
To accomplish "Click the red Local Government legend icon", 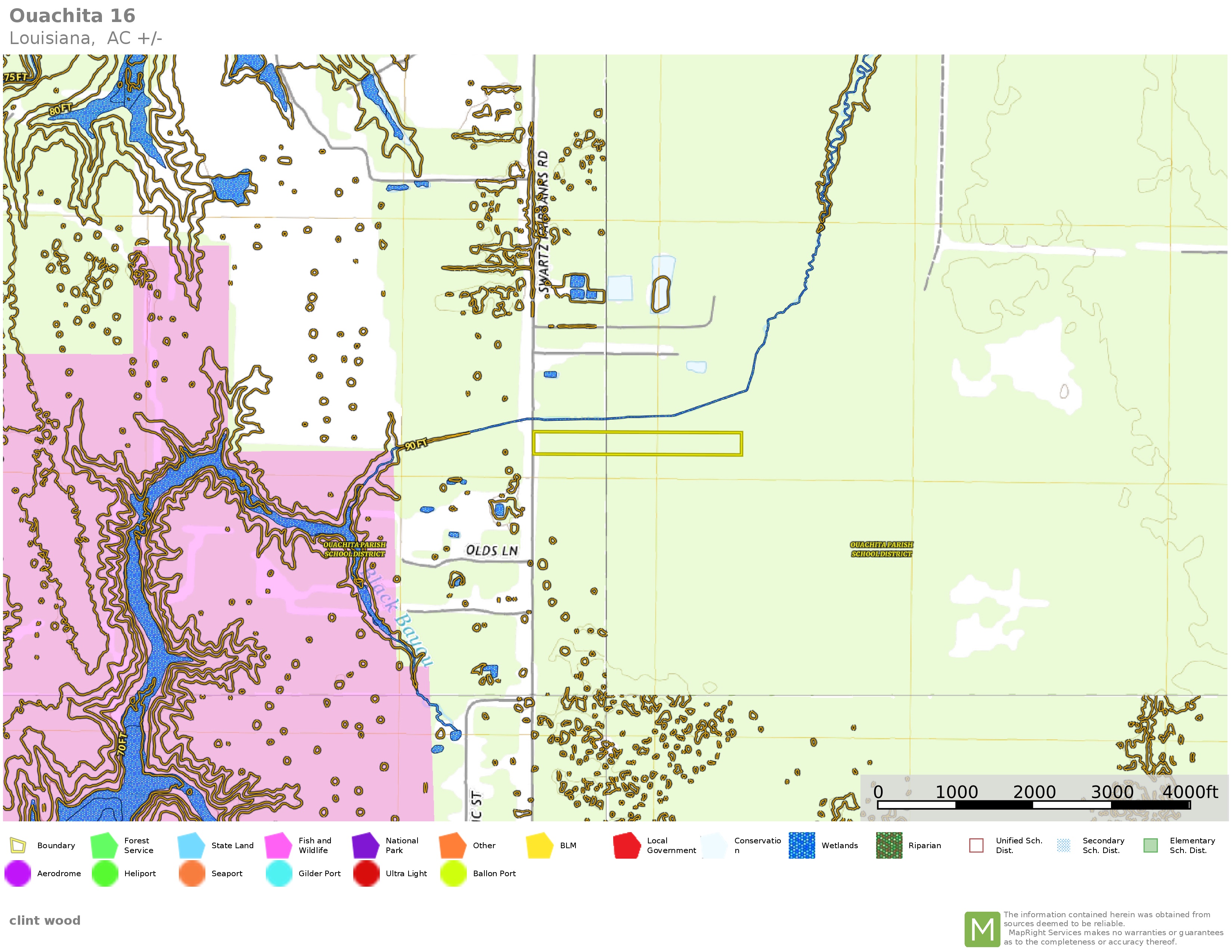I will (x=627, y=845).
